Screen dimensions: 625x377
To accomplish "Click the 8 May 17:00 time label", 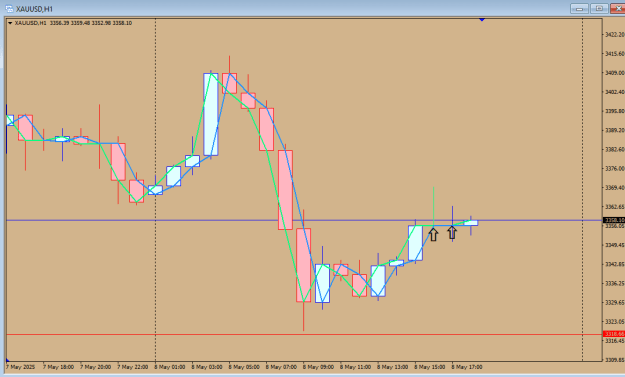I will click(x=467, y=367).
